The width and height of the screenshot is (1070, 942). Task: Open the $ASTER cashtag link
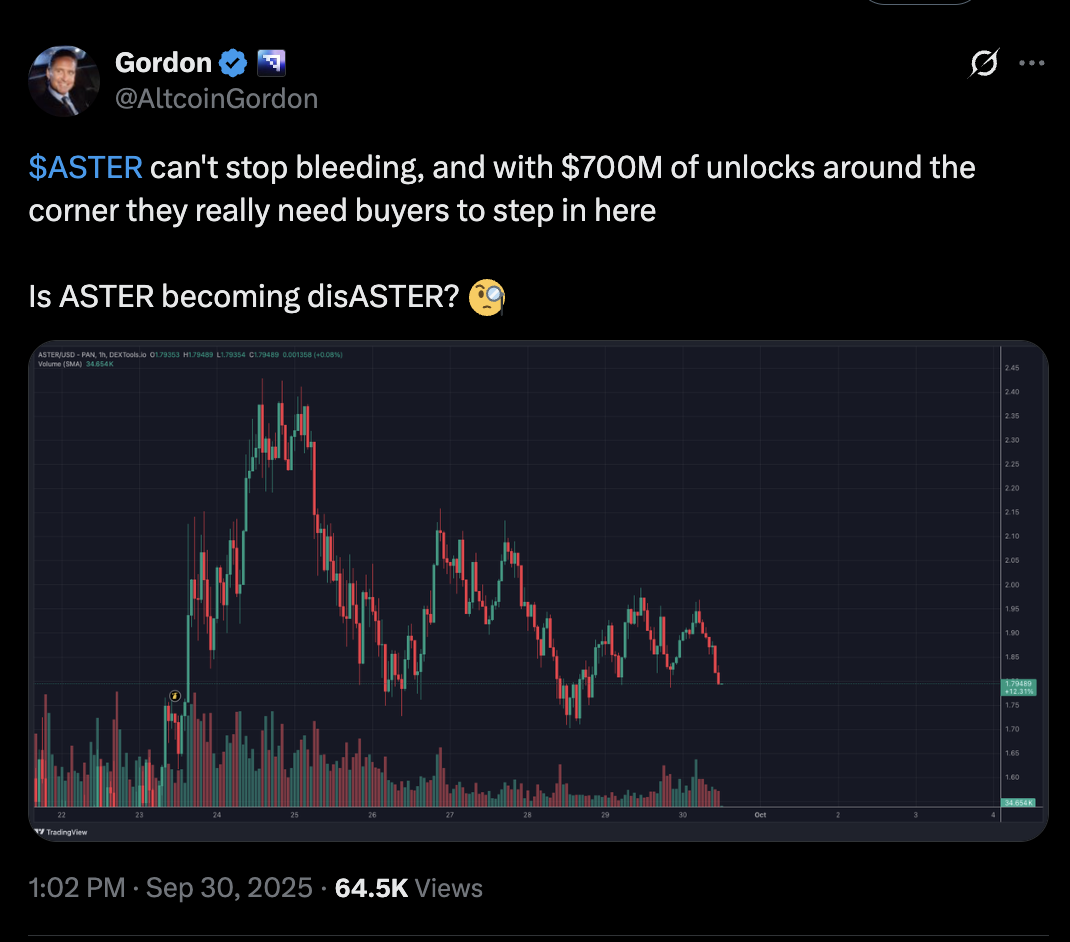pyautogui.click(x=86, y=167)
